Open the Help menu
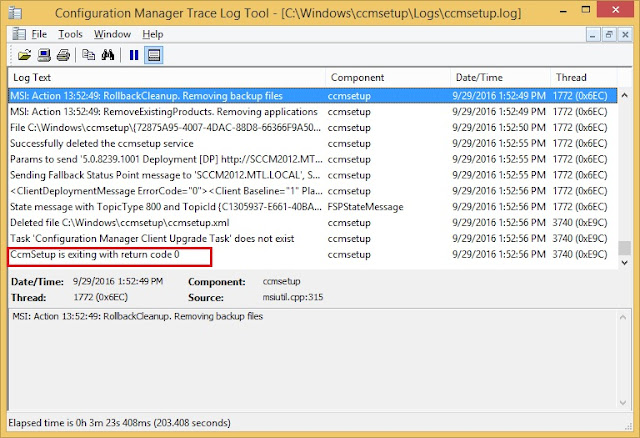Viewport: 640px width, 438px height. click(x=153, y=34)
